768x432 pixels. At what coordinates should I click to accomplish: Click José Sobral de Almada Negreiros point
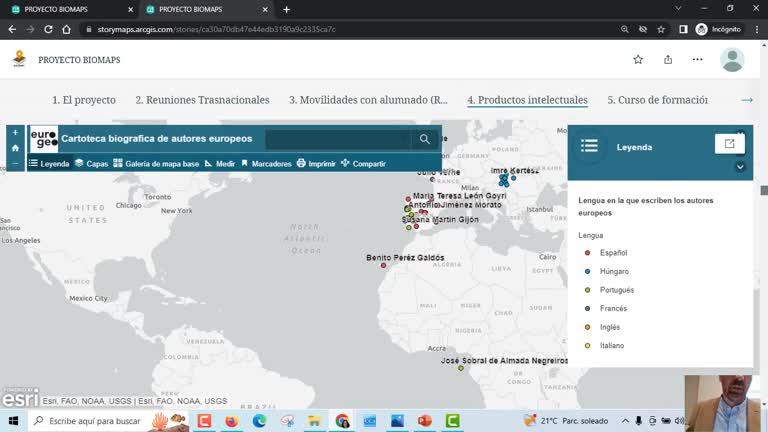pos(461,368)
